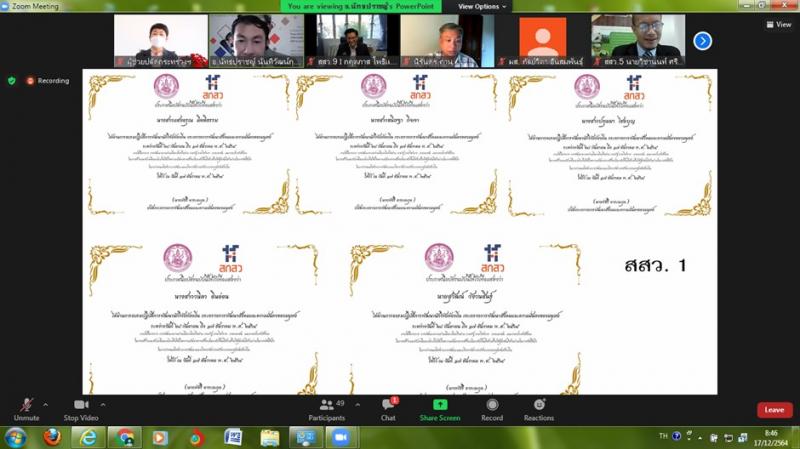This screenshot has height=449, width=800.
Task: Show next participant thumbnails with blue arrow
Action: [703, 41]
